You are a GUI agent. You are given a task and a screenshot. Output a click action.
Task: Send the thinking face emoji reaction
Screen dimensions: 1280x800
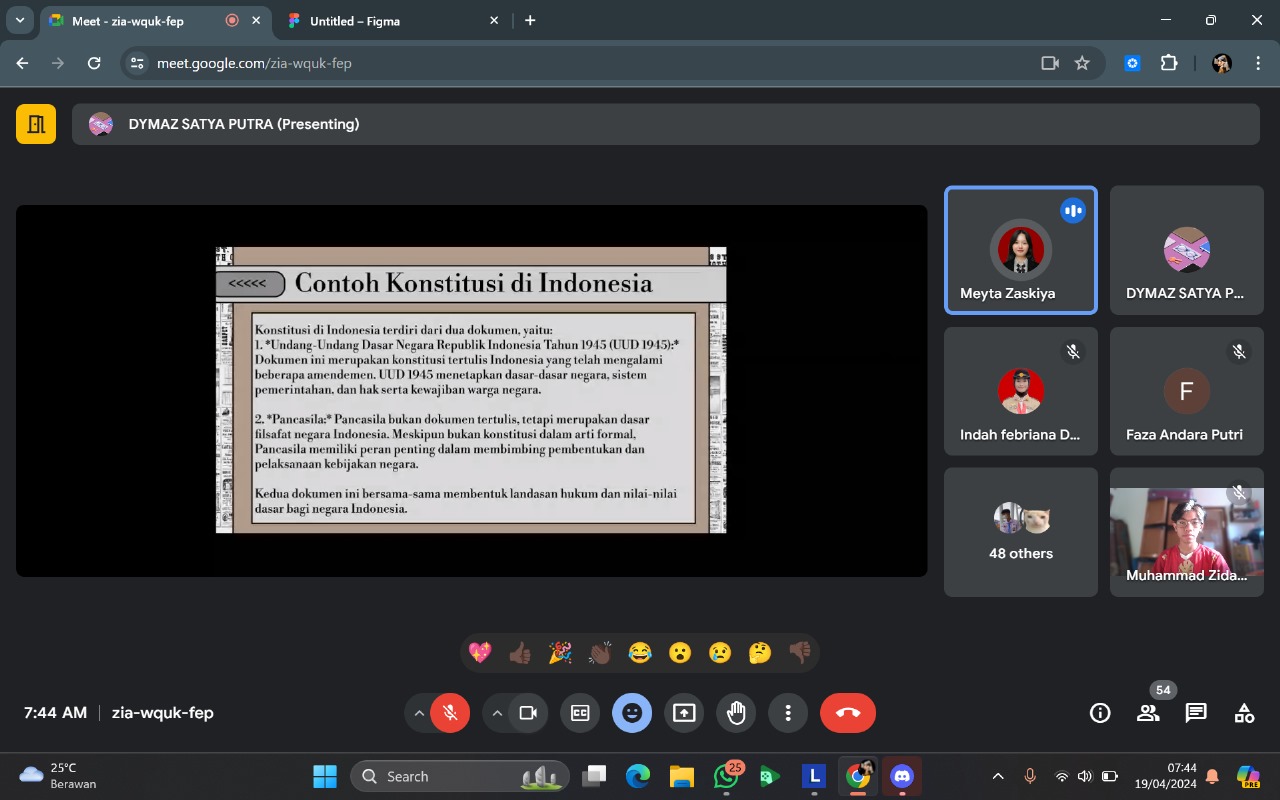click(760, 653)
